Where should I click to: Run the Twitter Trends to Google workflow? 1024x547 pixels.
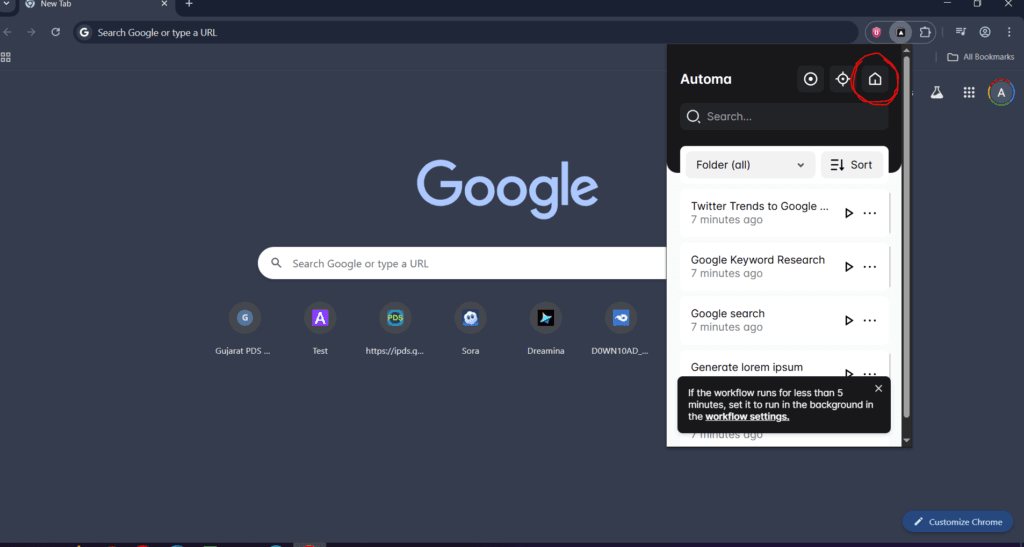click(849, 213)
